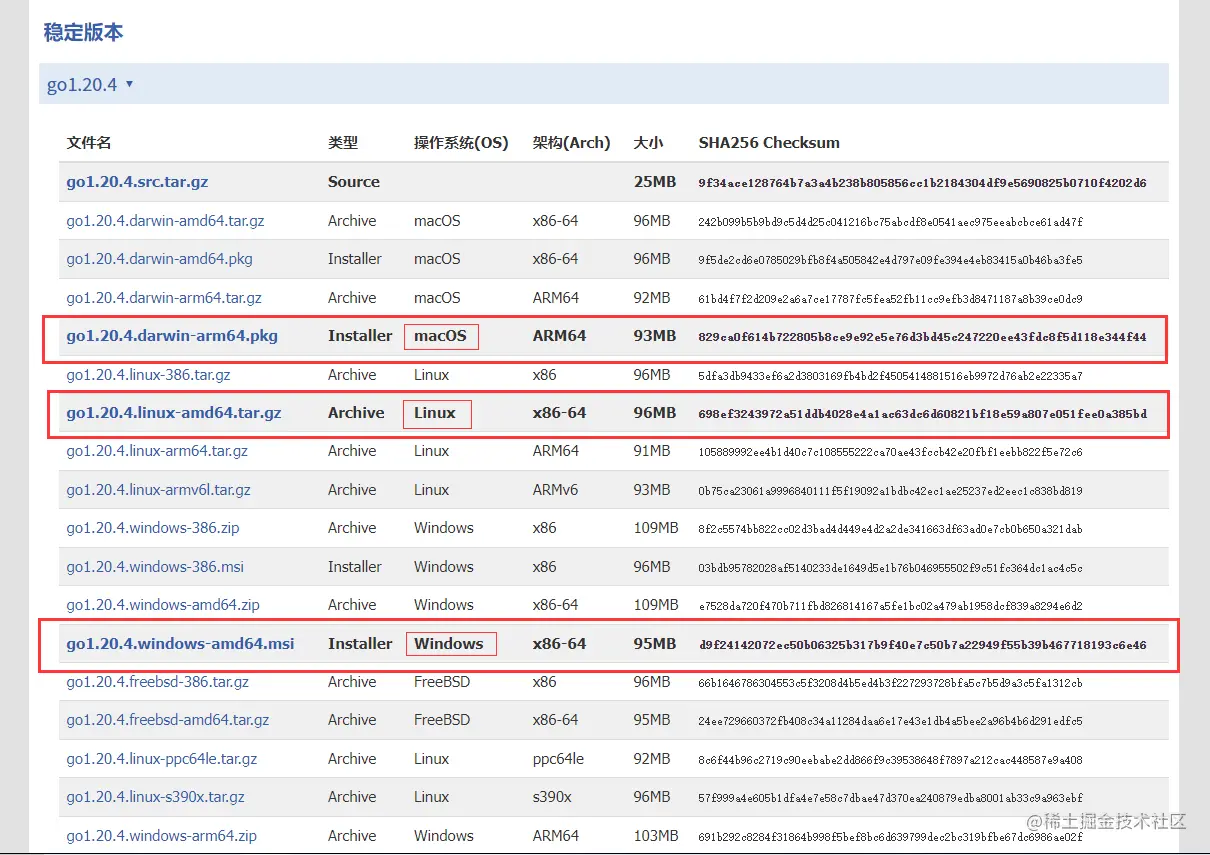Select go1.20.4.linux-armv6l.tar.gz download
The image size is (1210, 855).
pyautogui.click(x=158, y=490)
